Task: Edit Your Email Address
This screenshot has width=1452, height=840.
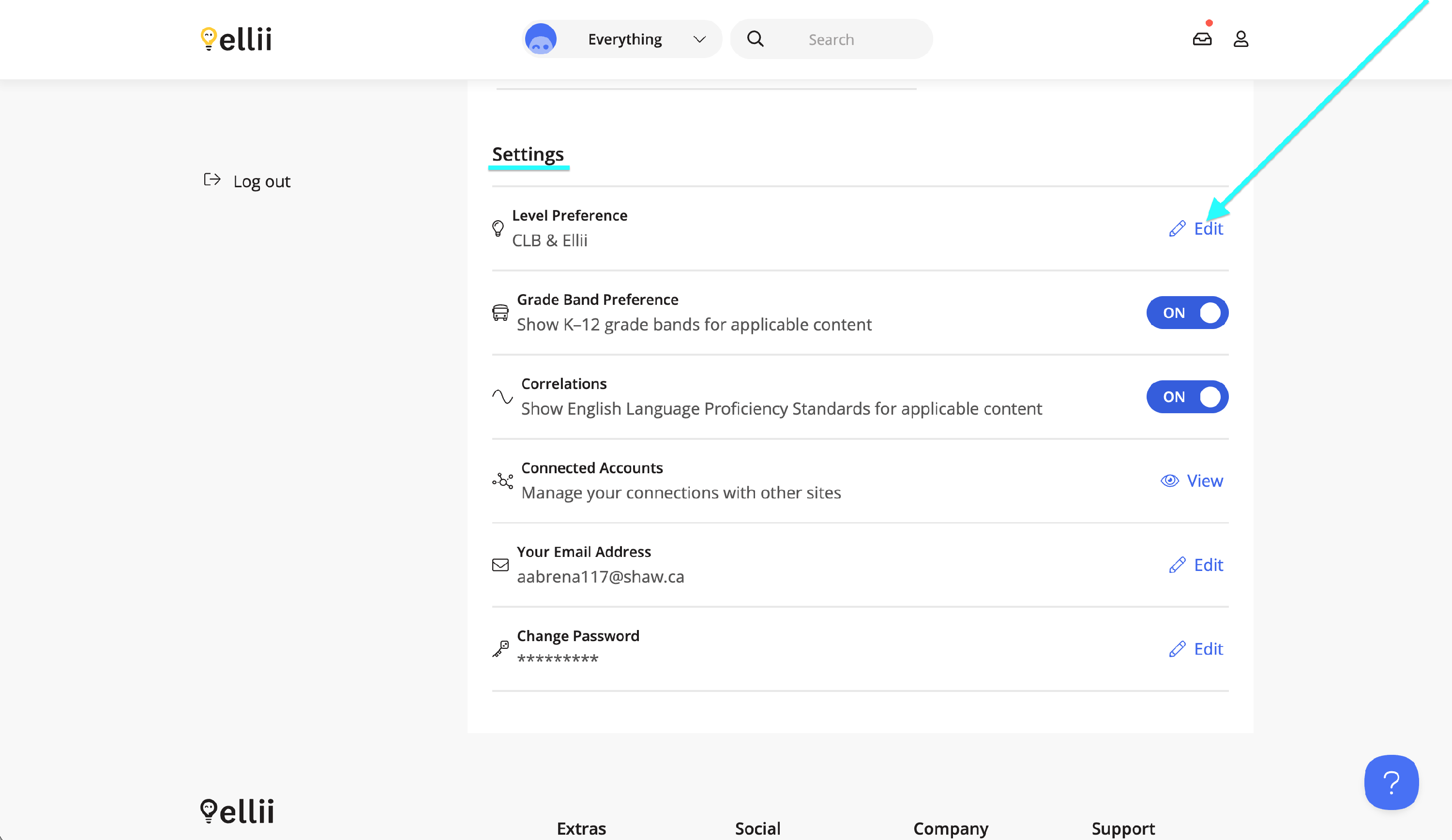Action: (x=1208, y=565)
